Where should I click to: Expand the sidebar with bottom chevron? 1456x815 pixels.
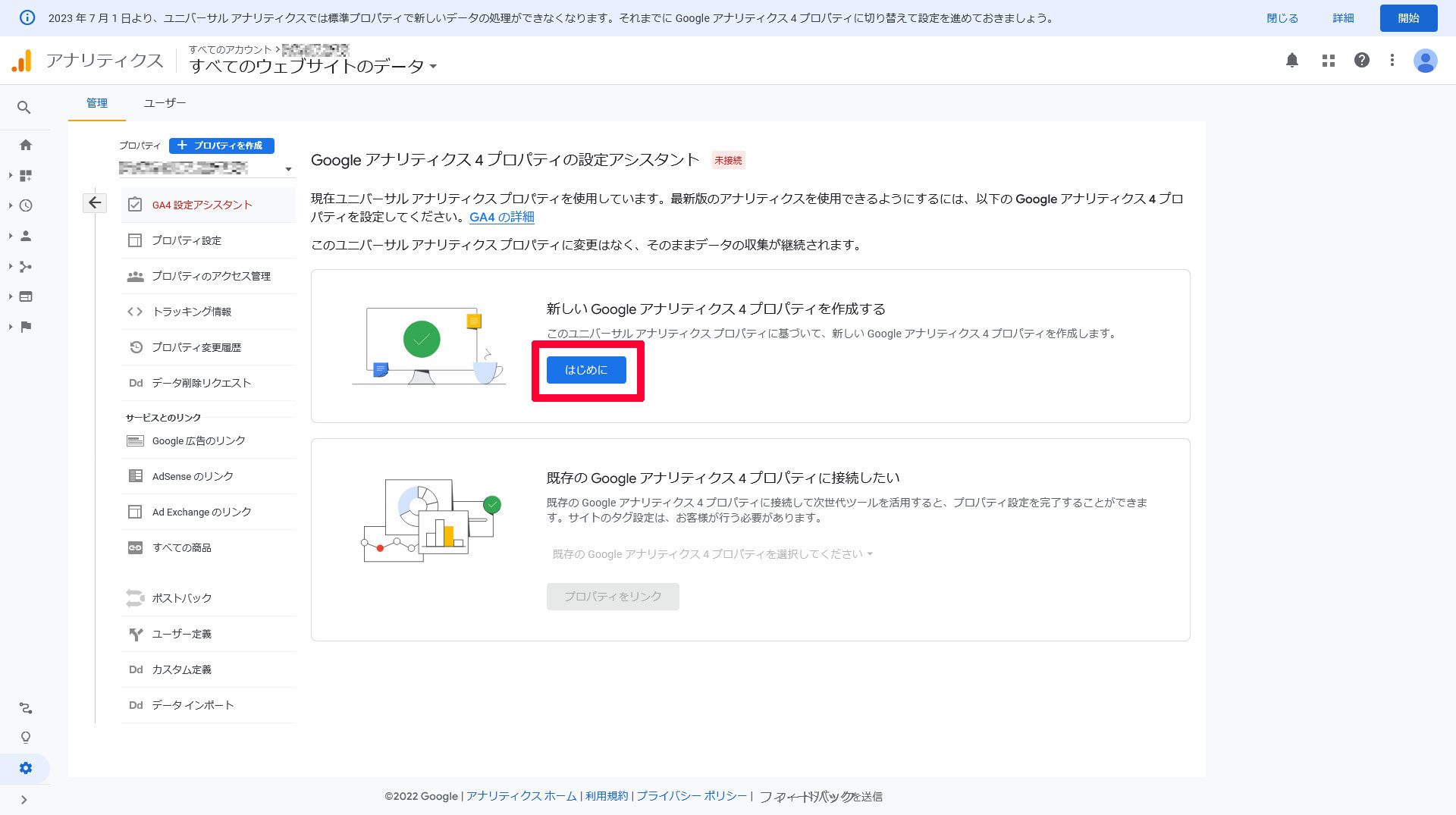[24, 800]
